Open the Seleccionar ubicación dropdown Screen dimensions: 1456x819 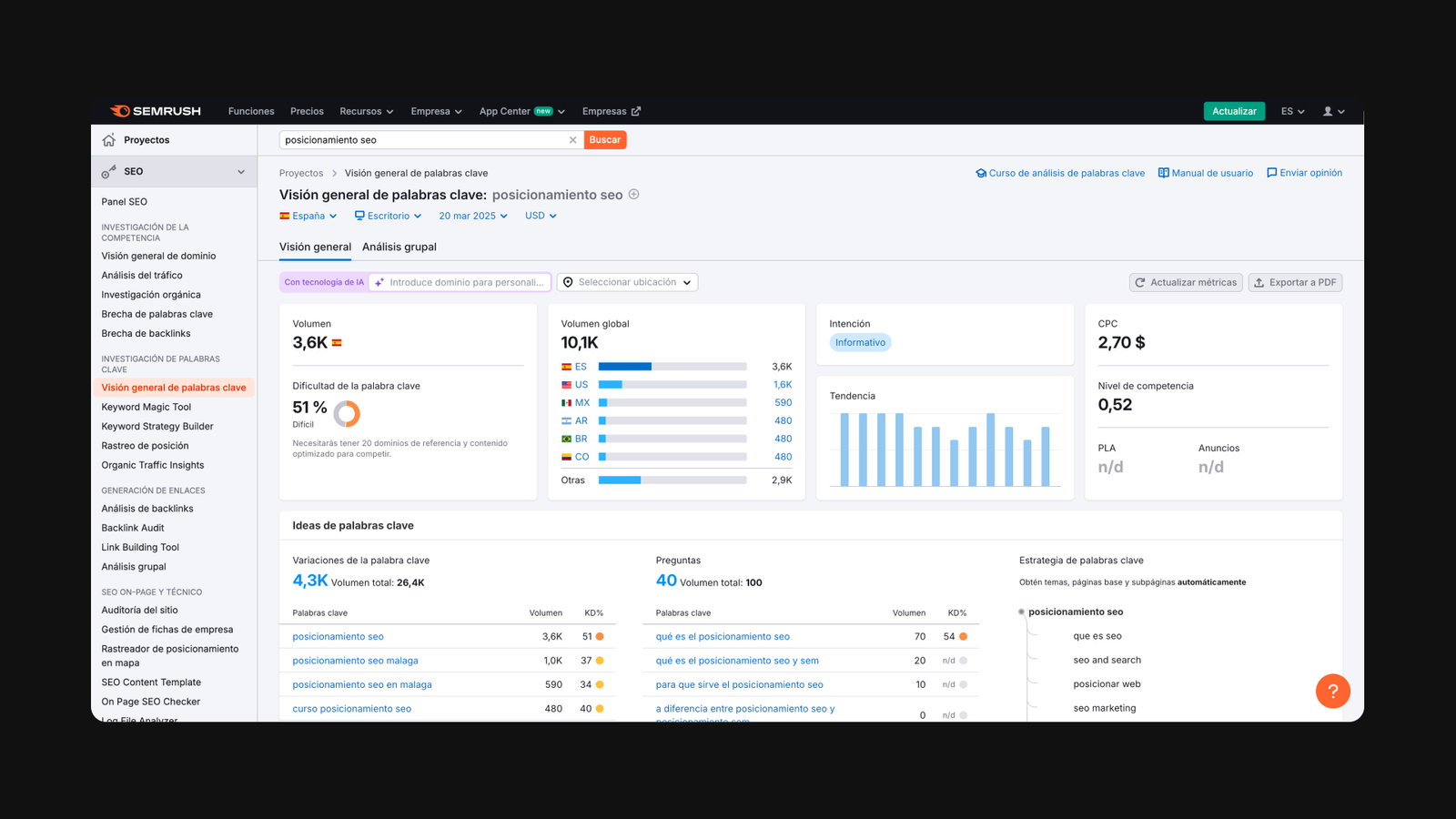click(x=627, y=282)
